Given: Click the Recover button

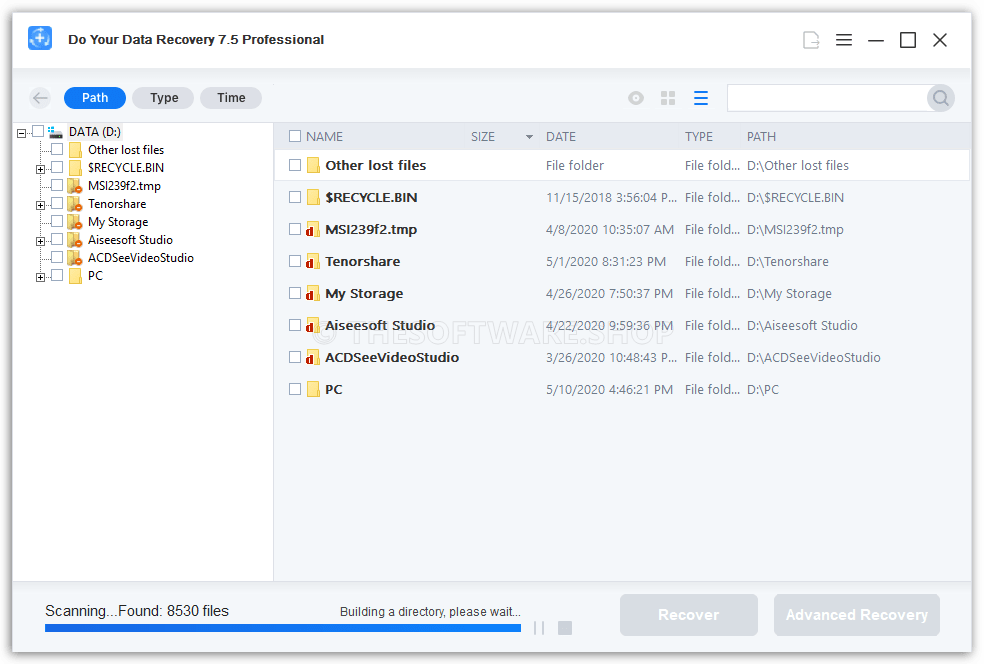Looking at the screenshot, I should click(688, 615).
